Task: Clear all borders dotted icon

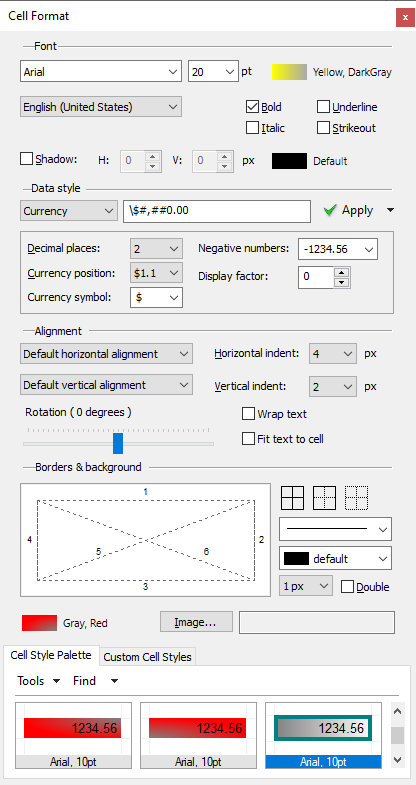Action: (356, 498)
